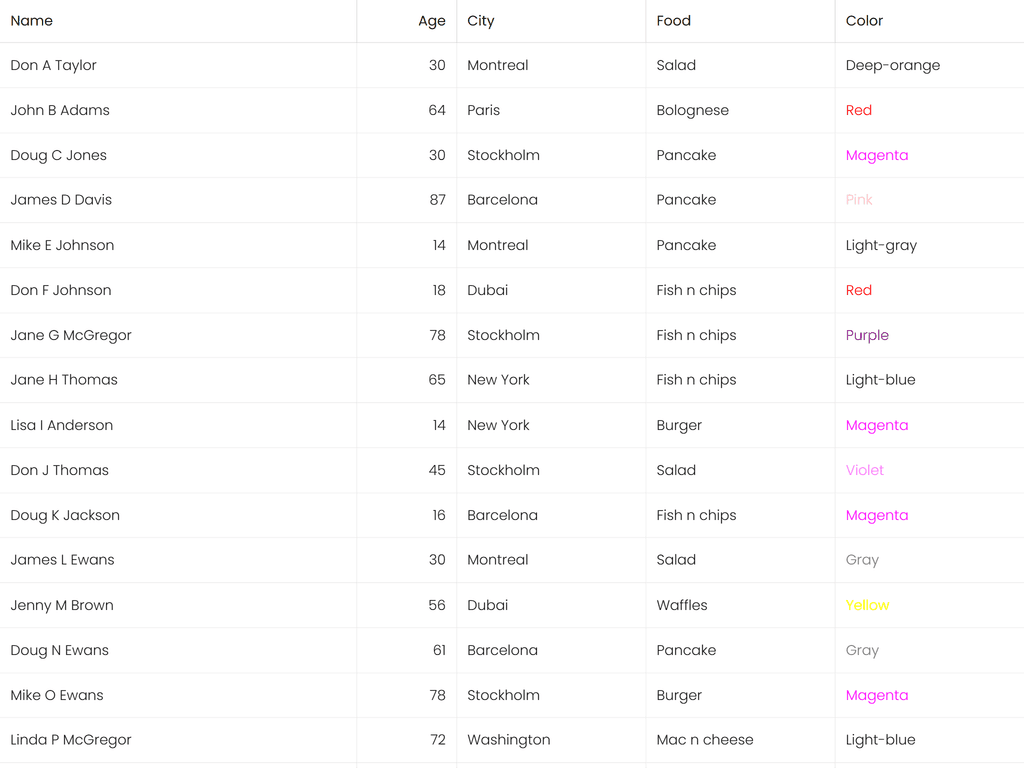1024x768 pixels.
Task: Click the Color column header
Action: click(x=865, y=21)
